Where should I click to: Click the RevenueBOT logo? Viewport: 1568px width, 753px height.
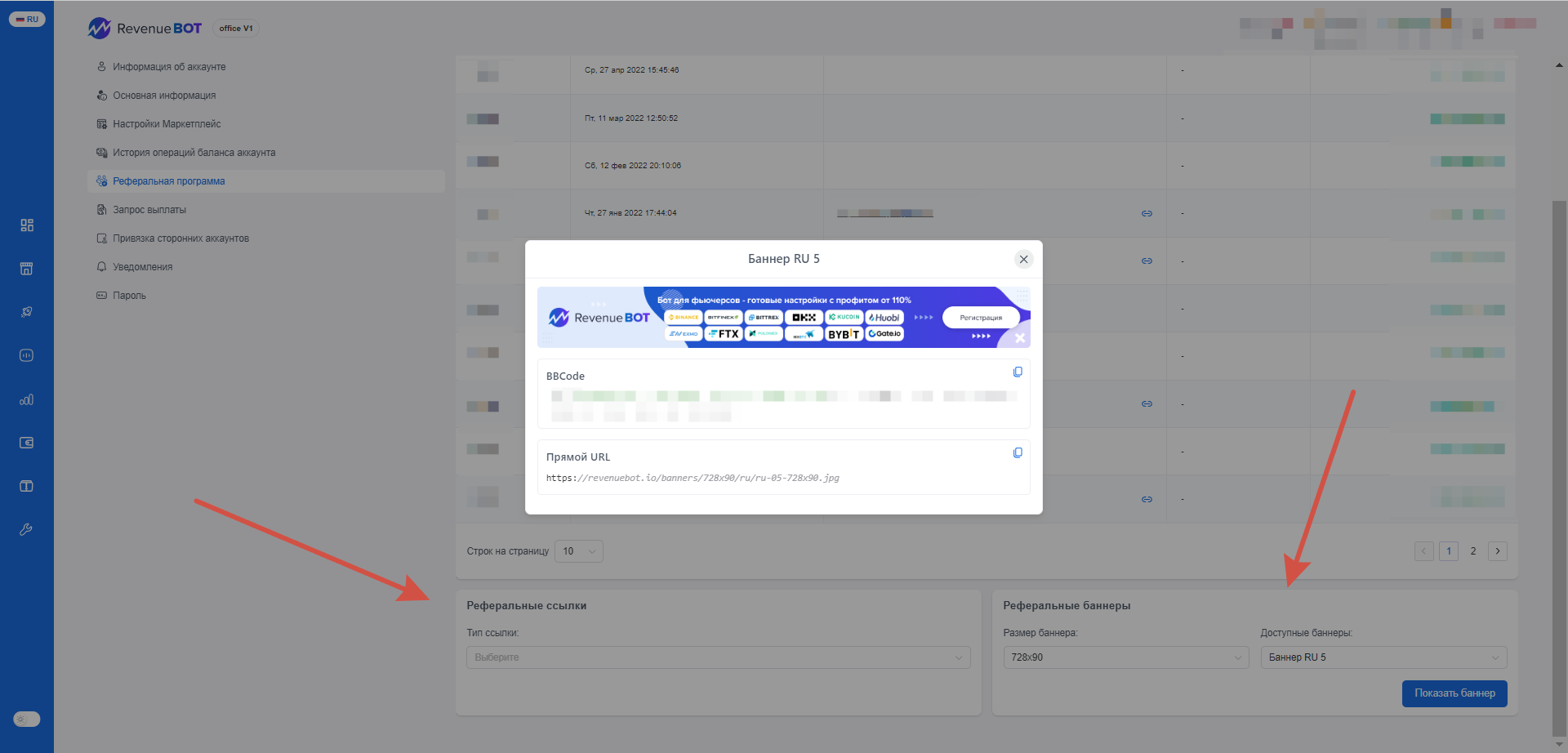click(145, 29)
